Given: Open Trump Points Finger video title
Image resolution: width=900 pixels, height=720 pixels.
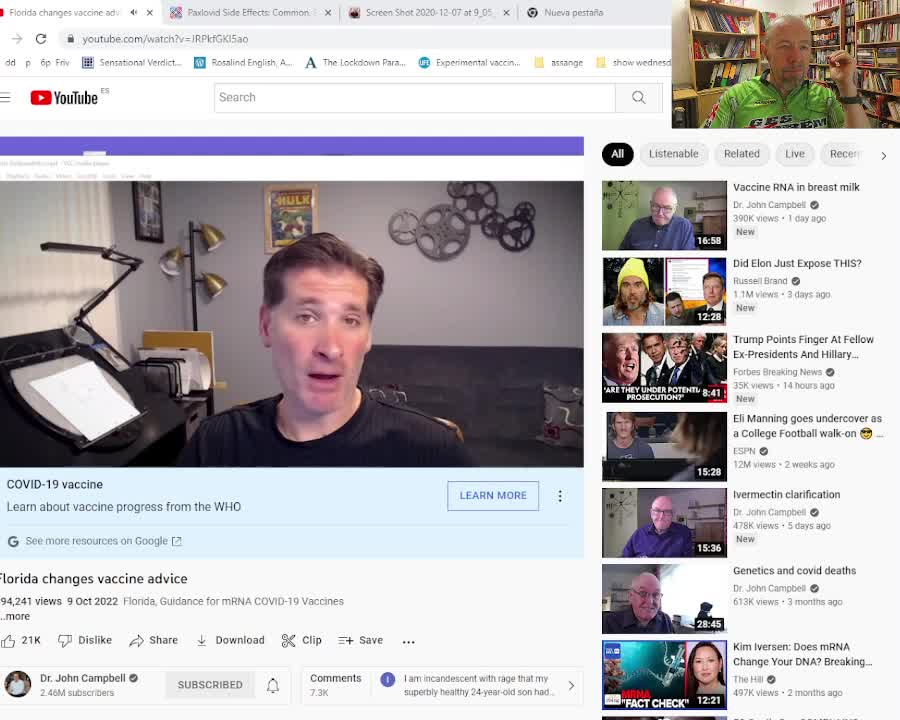Looking at the screenshot, I should click(x=803, y=347).
